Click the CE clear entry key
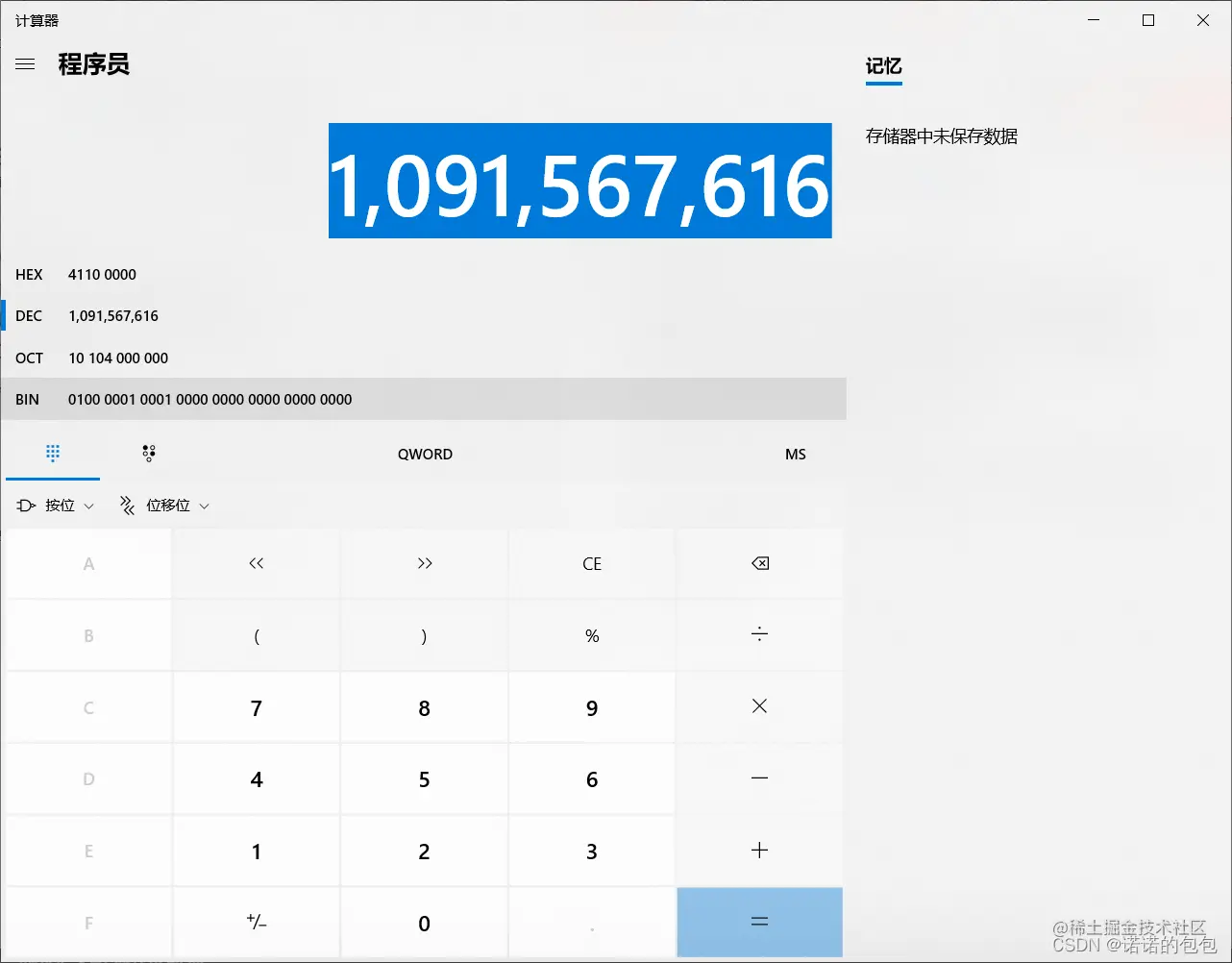 coord(592,563)
